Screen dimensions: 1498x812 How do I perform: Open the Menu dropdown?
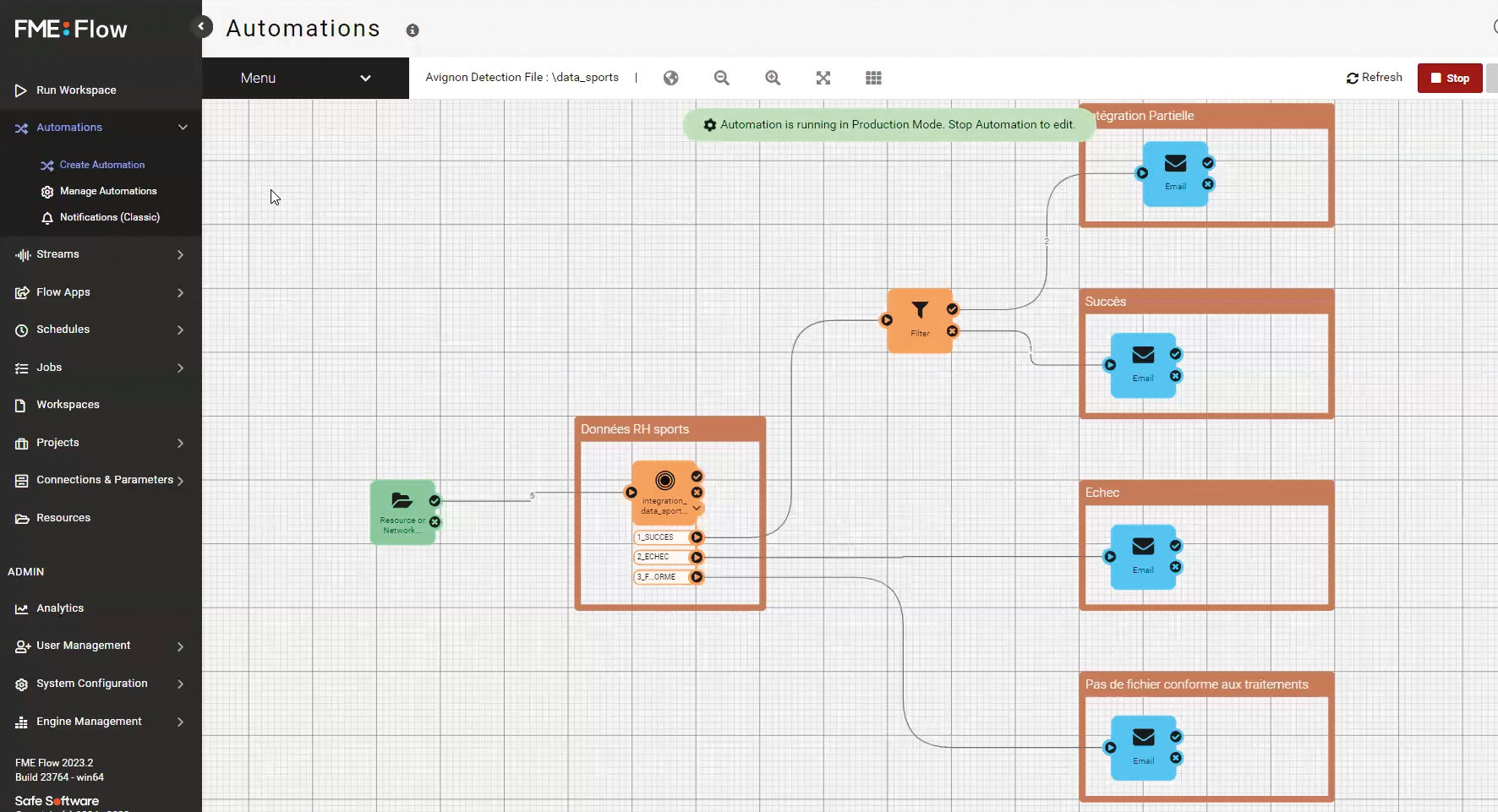[x=305, y=78]
